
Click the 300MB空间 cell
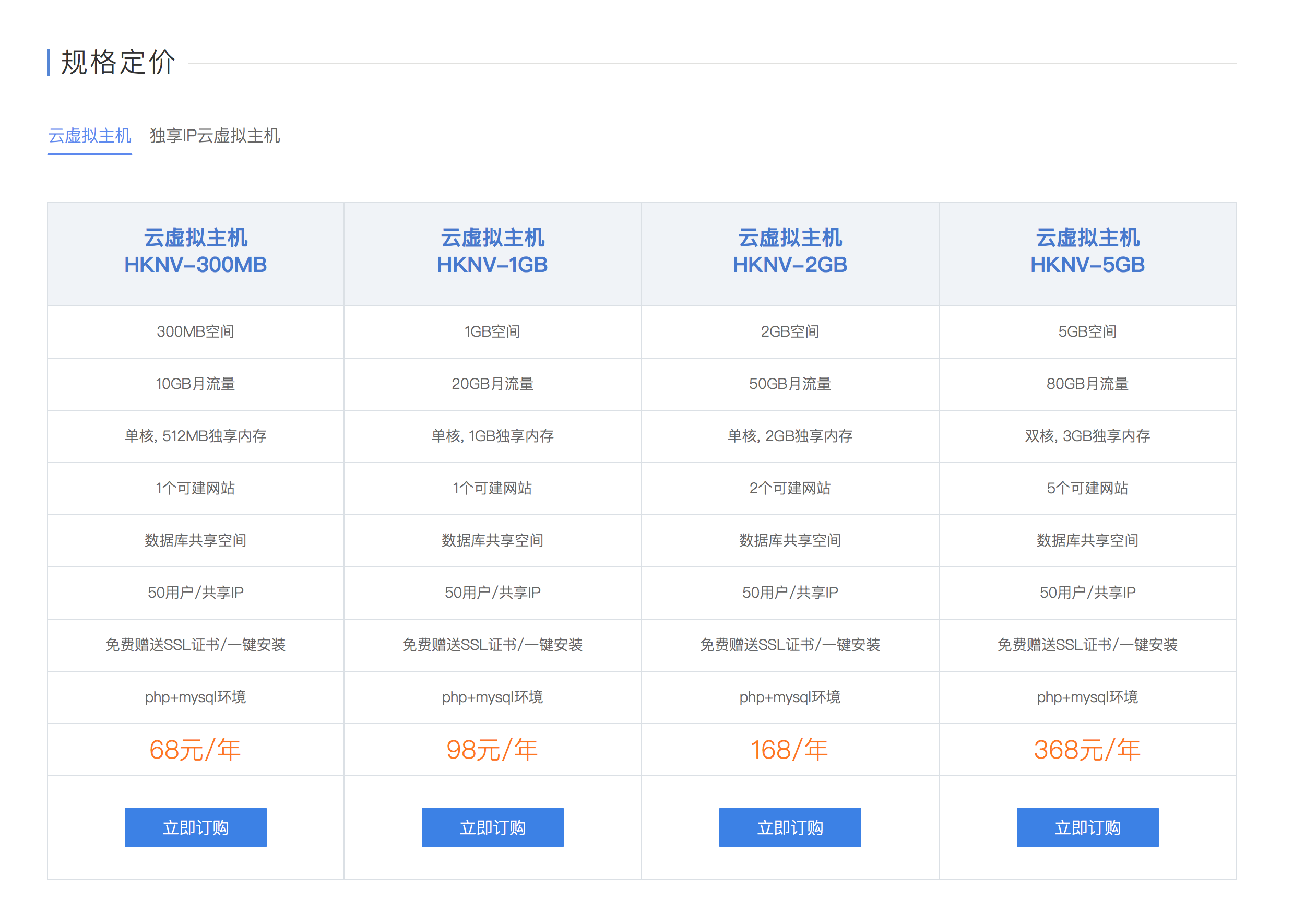pos(195,331)
